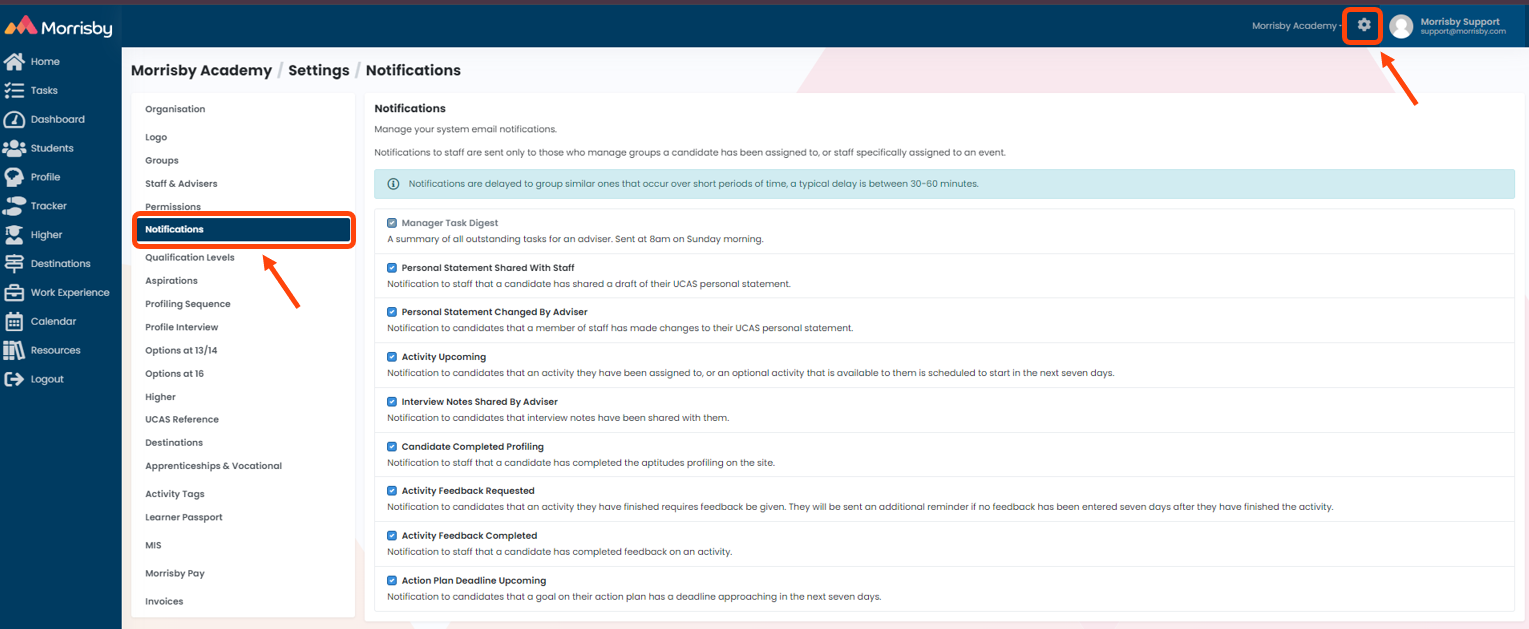Uncheck Personal Statement Shared With Staff
This screenshot has width=1529, height=629.
392,268
